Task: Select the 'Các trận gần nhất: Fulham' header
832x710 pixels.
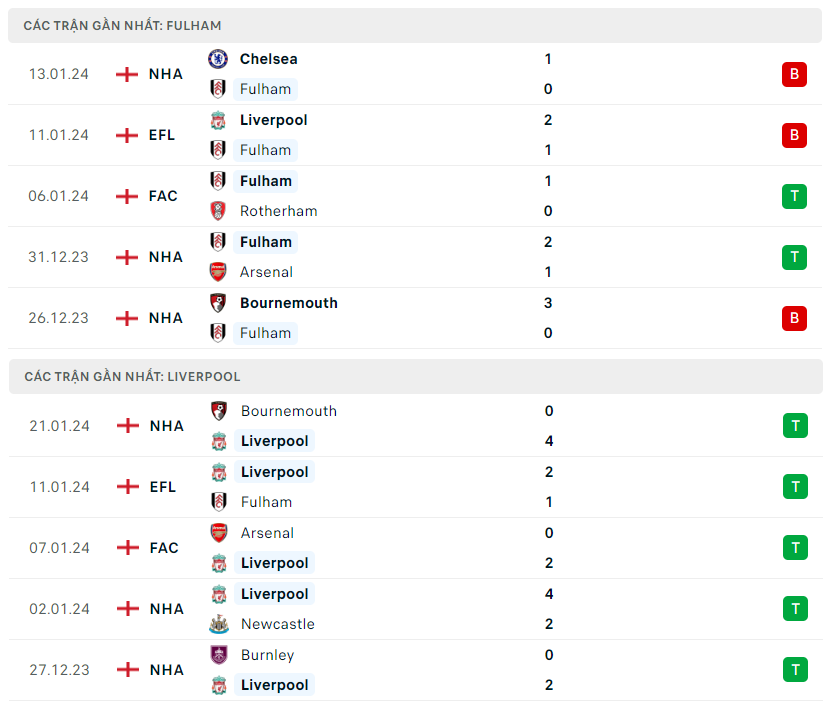Action: pyautogui.click(x=123, y=25)
